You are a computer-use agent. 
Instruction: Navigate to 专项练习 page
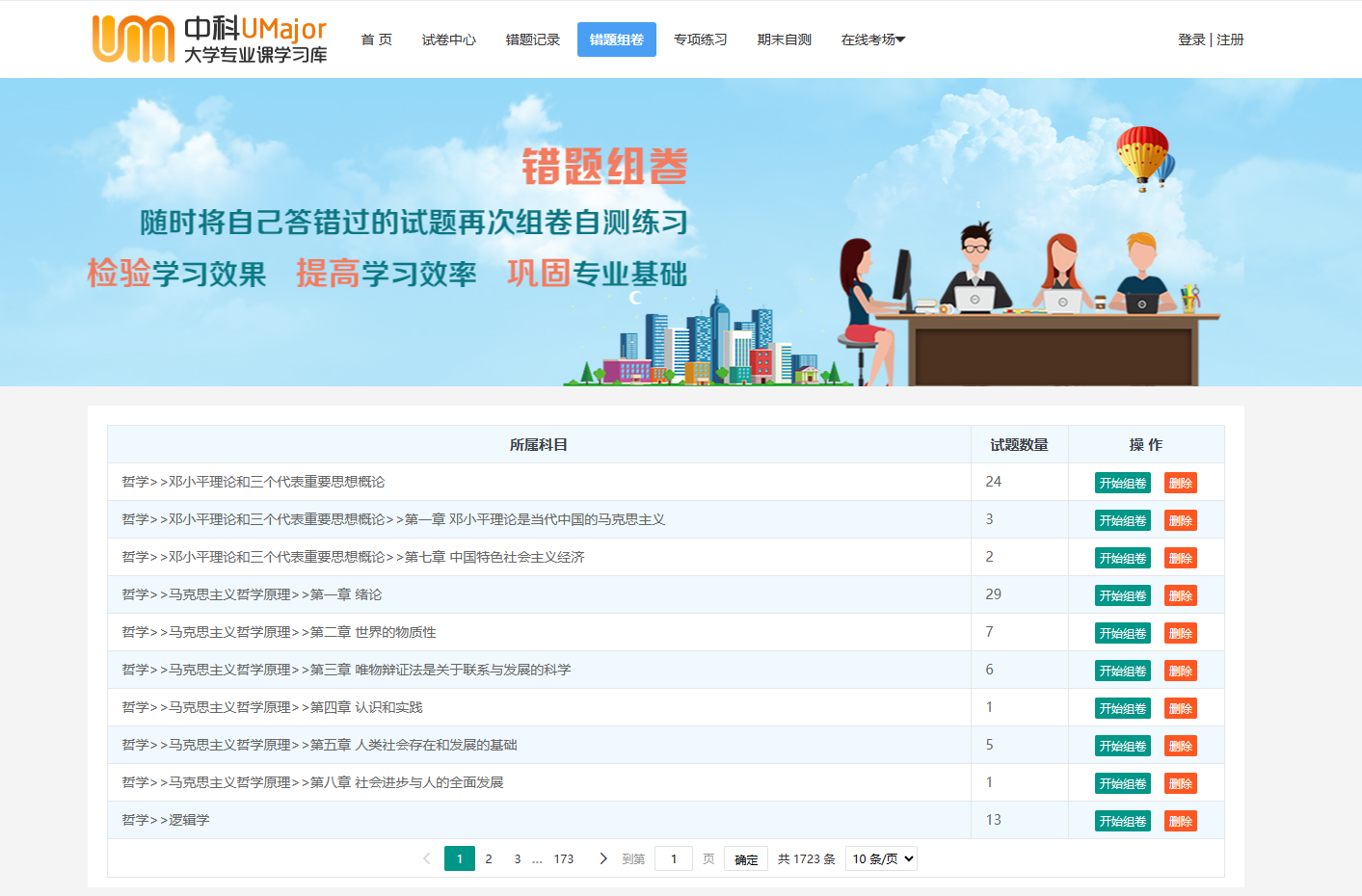pos(701,40)
